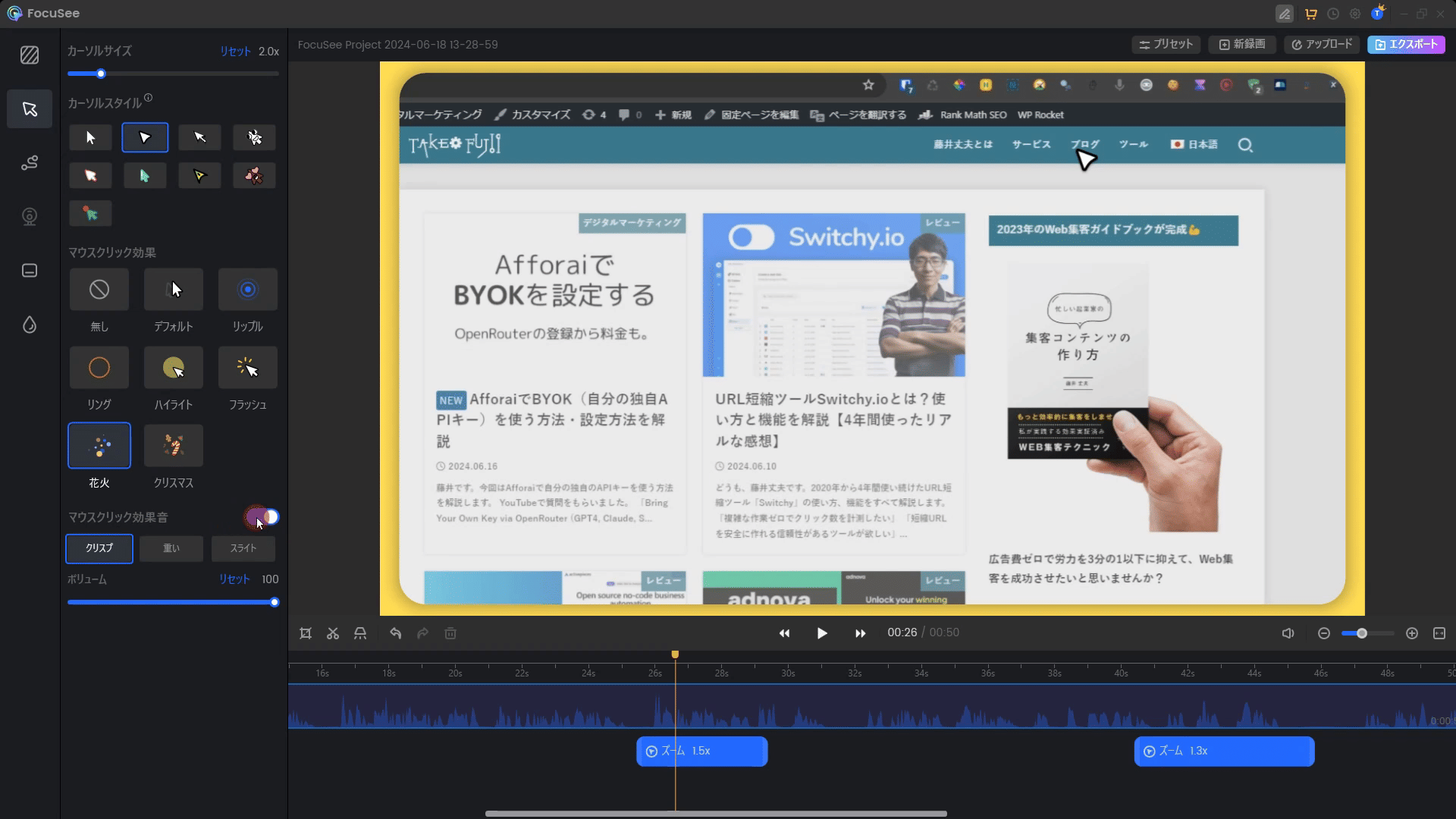Viewport: 1456px width, 819px height.
Task: Click the scissors split tool
Action: point(333,633)
